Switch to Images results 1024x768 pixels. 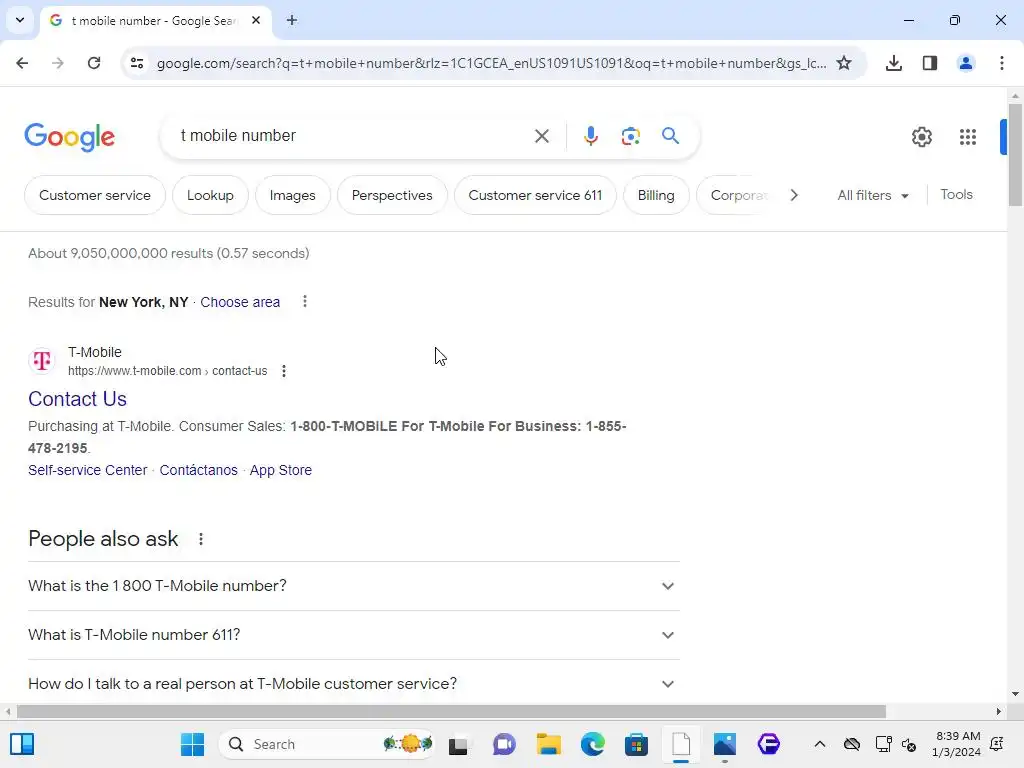pos(292,195)
